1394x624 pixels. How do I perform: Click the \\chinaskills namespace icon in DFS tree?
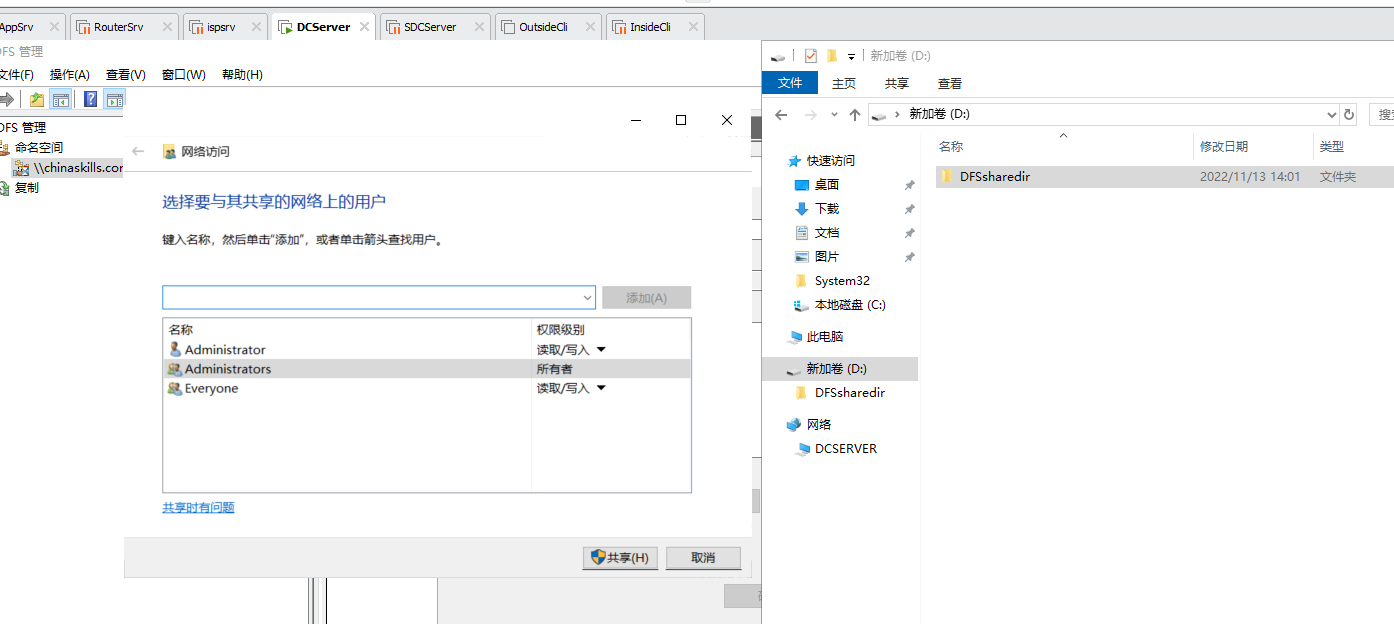[x=21, y=168]
